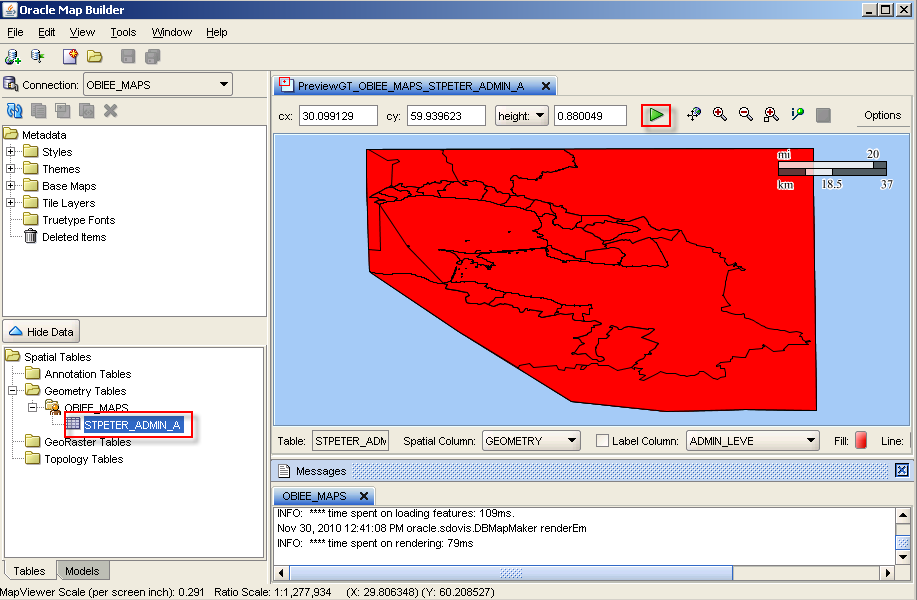
Task: Open a file using the Open folder toolbar icon
Action: (x=94, y=57)
